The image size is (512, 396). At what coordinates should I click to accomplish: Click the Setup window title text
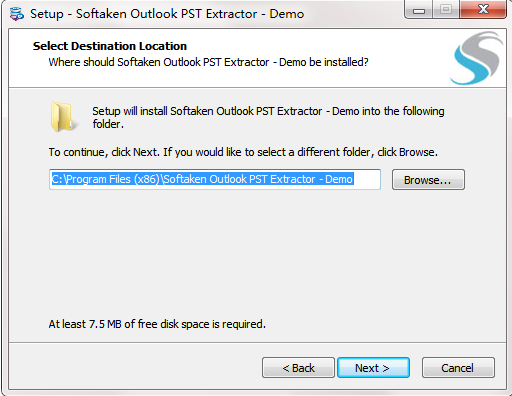point(167,14)
